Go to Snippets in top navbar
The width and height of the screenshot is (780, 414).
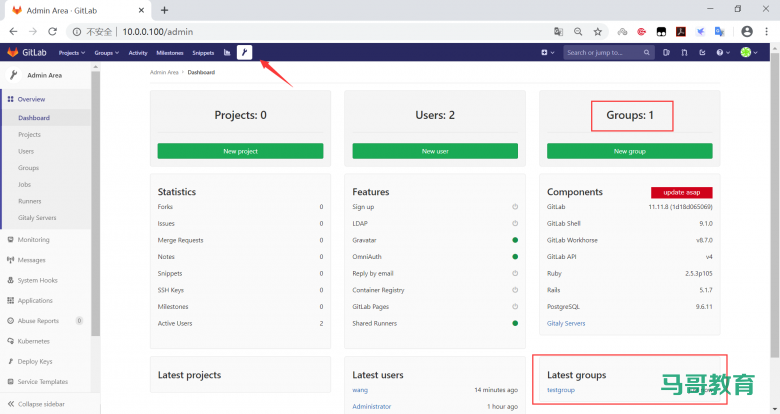coord(203,53)
